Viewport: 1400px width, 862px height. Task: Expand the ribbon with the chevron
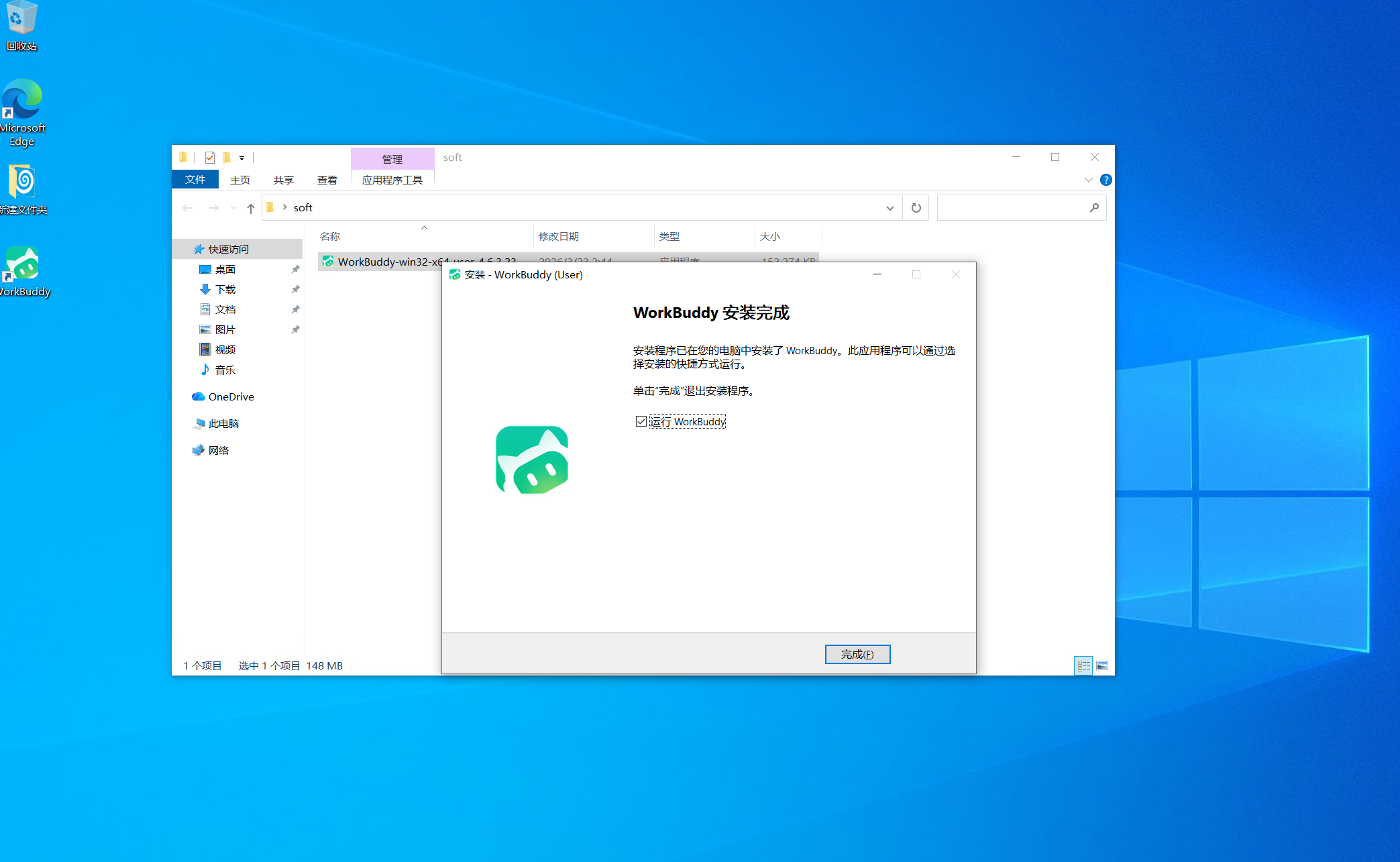(1088, 180)
